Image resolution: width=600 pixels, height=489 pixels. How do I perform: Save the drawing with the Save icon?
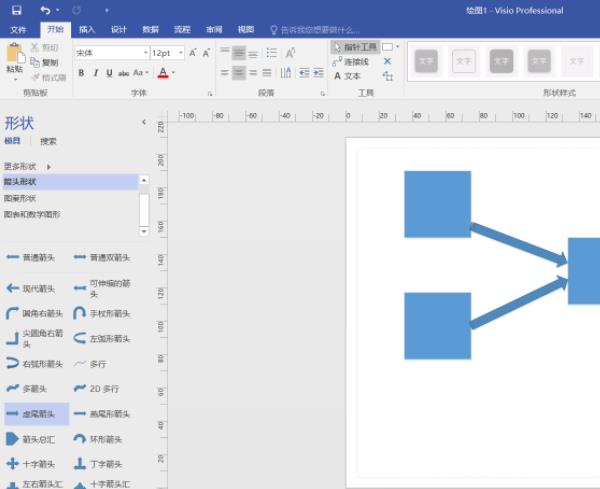[x=16, y=10]
